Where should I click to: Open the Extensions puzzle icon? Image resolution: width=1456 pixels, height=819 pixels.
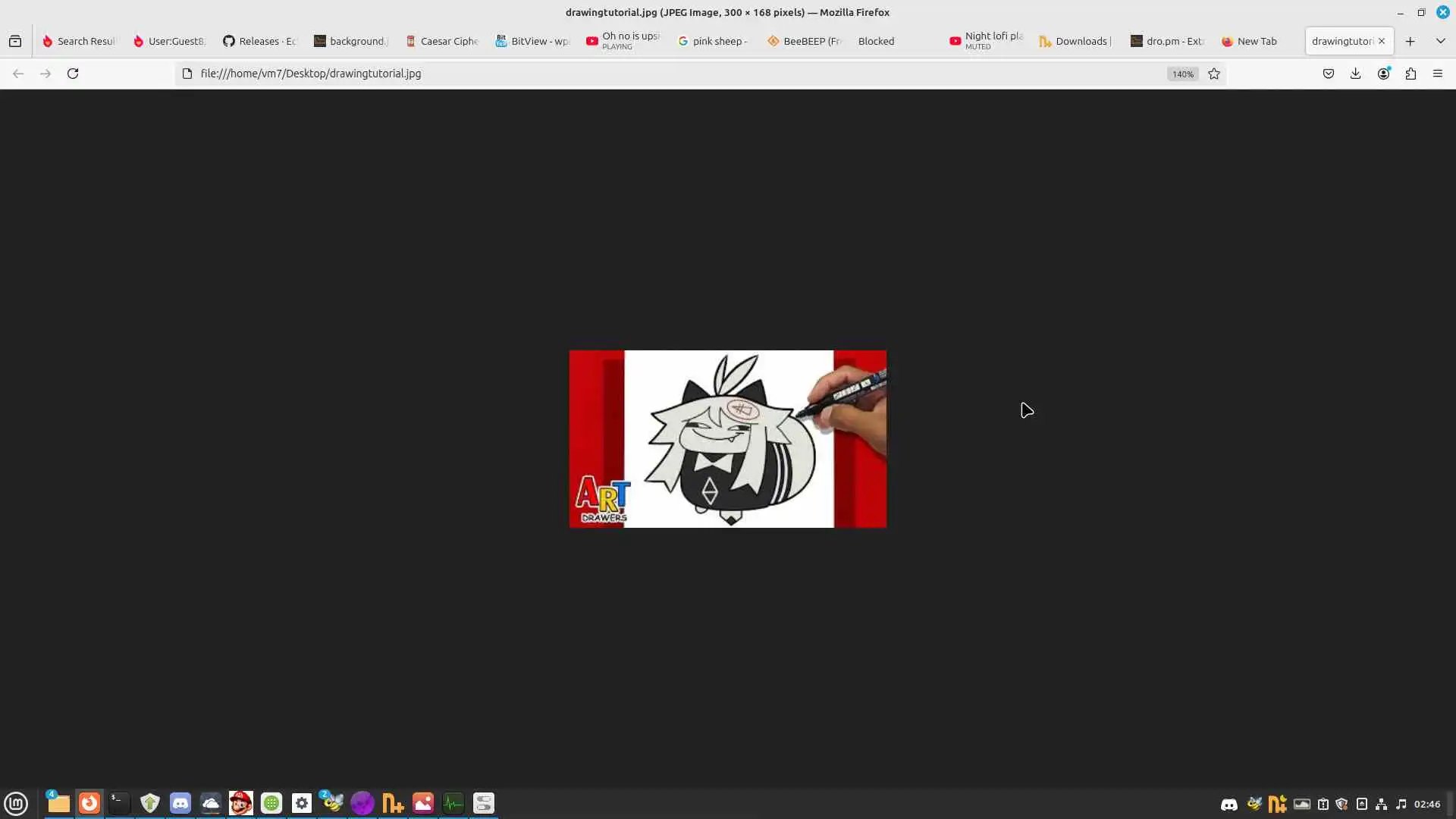(x=1410, y=74)
